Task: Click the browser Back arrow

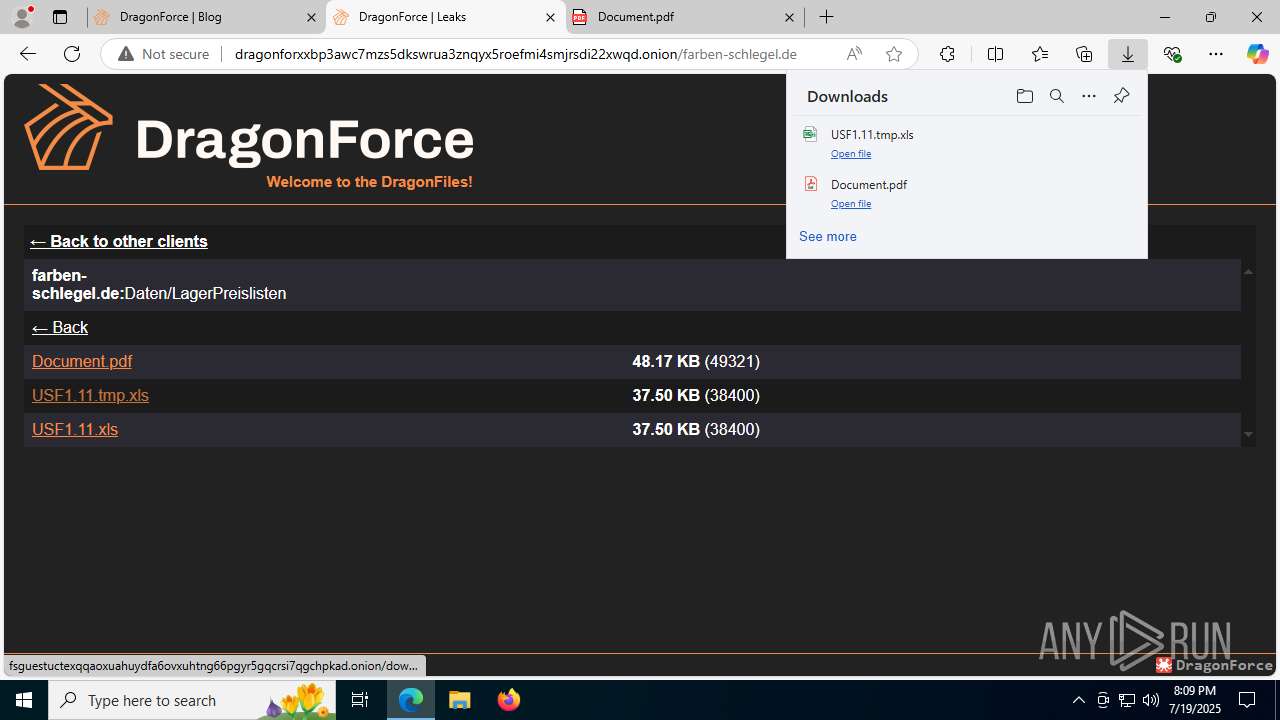Action: click(28, 54)
